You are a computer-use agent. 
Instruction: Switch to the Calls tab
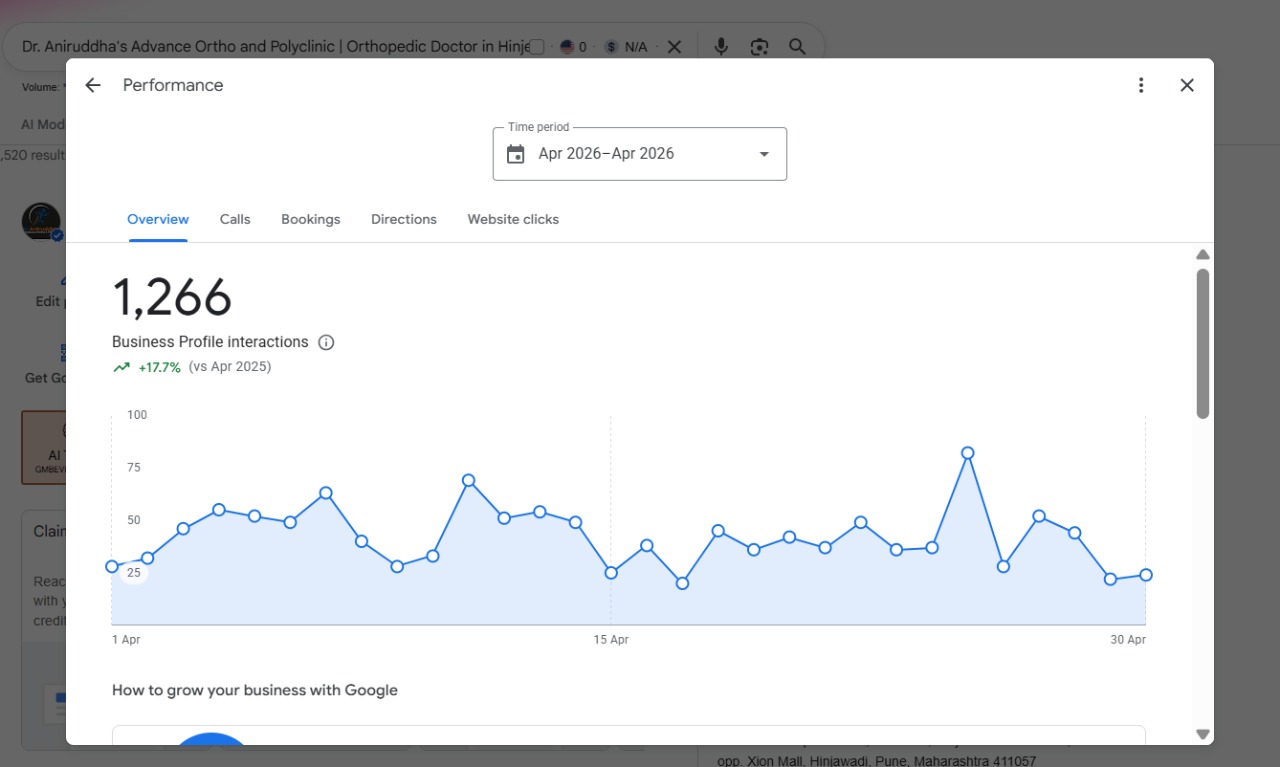click(235, 219)
